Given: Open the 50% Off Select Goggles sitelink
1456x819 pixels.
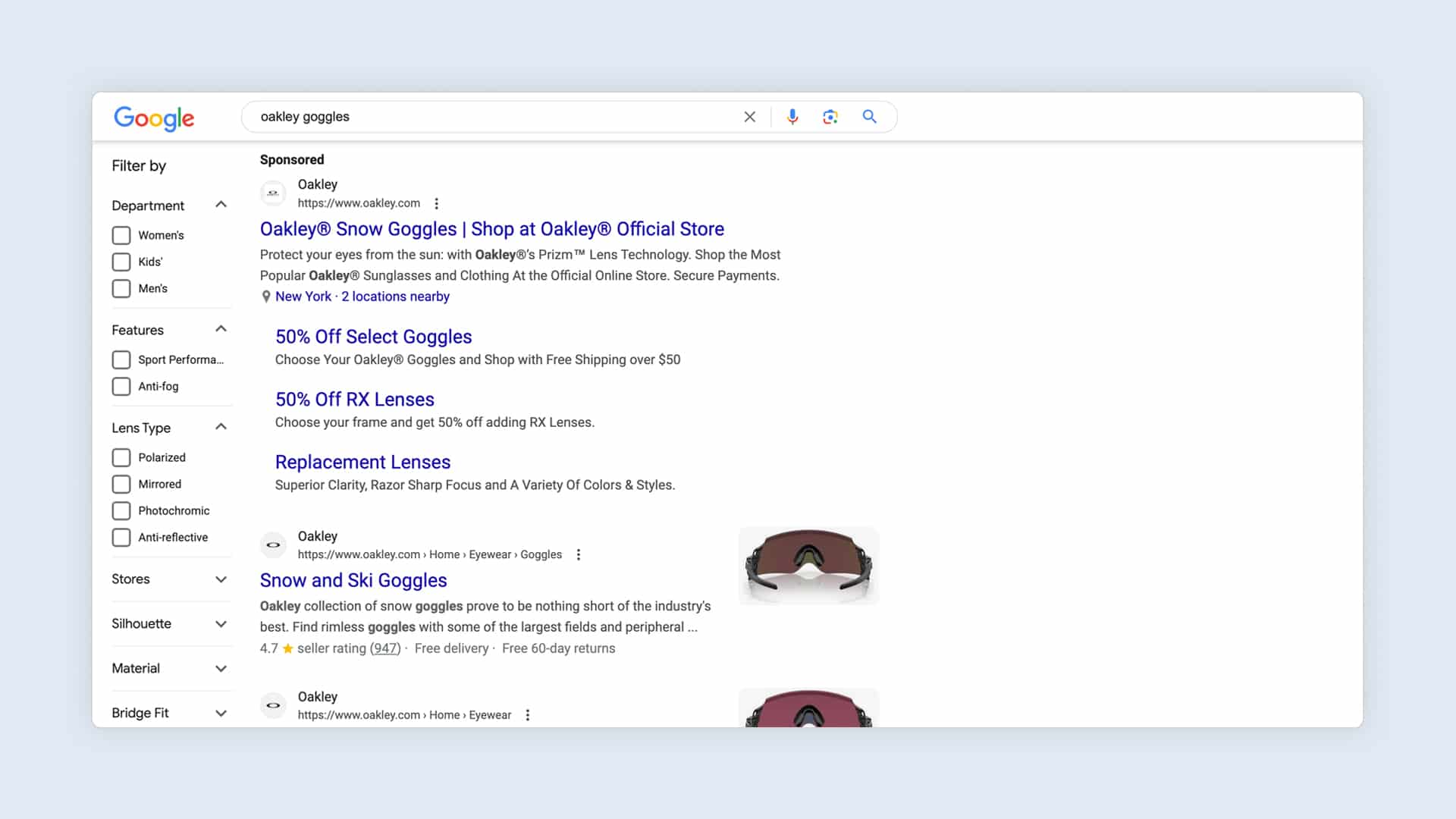Looking at the screenshot, I should click(x=373, y=337).
